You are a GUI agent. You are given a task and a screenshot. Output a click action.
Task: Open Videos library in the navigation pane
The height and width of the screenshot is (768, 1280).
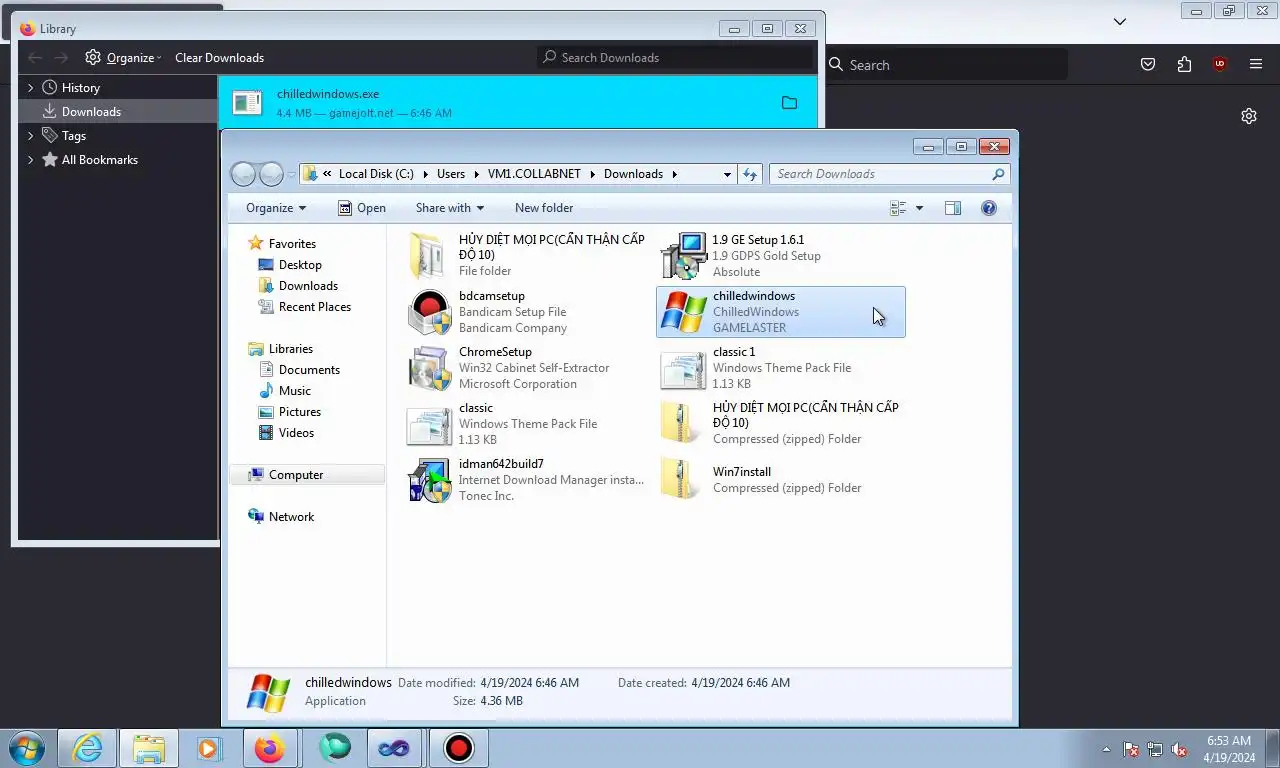coord(296,433)
